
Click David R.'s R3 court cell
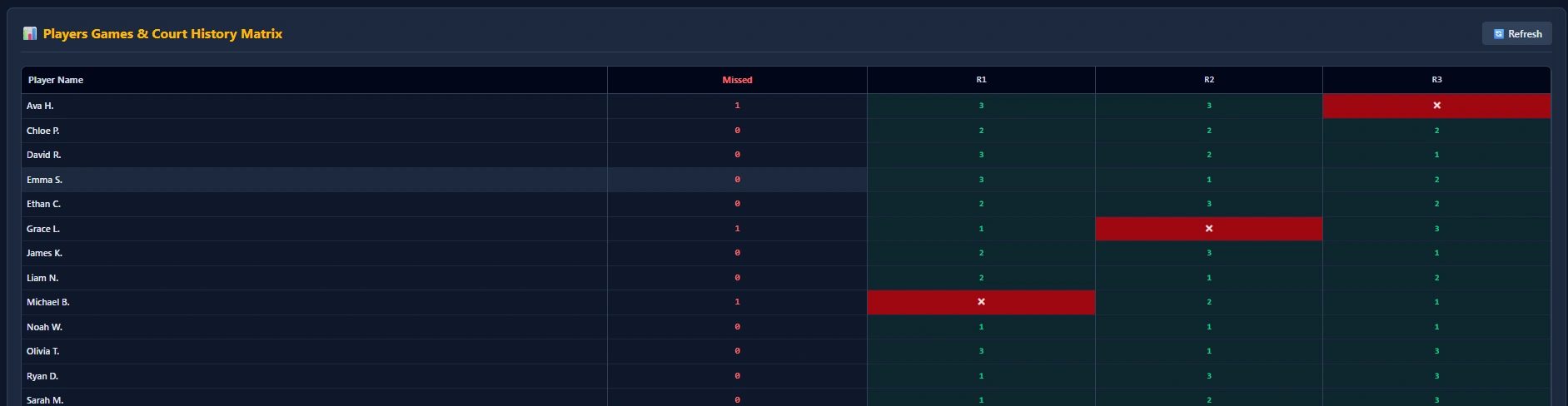(1436, 155)
